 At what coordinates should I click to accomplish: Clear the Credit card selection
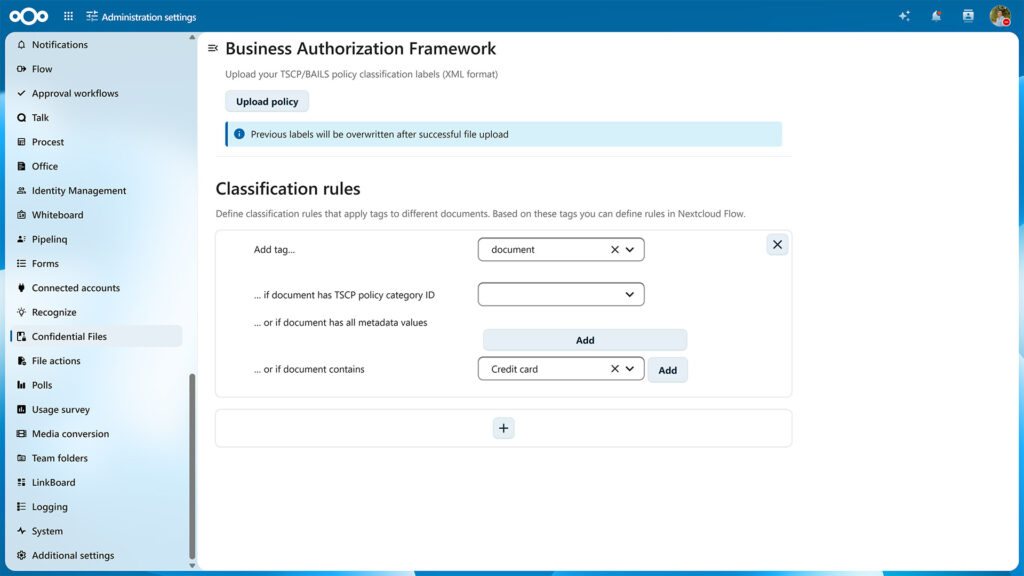pos(615,369)
